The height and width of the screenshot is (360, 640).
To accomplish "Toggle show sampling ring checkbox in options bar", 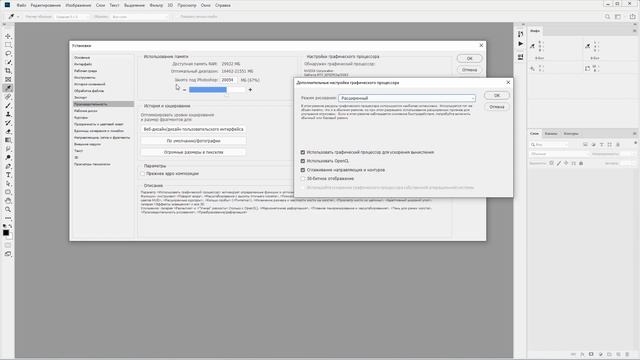I will (178, 17).
